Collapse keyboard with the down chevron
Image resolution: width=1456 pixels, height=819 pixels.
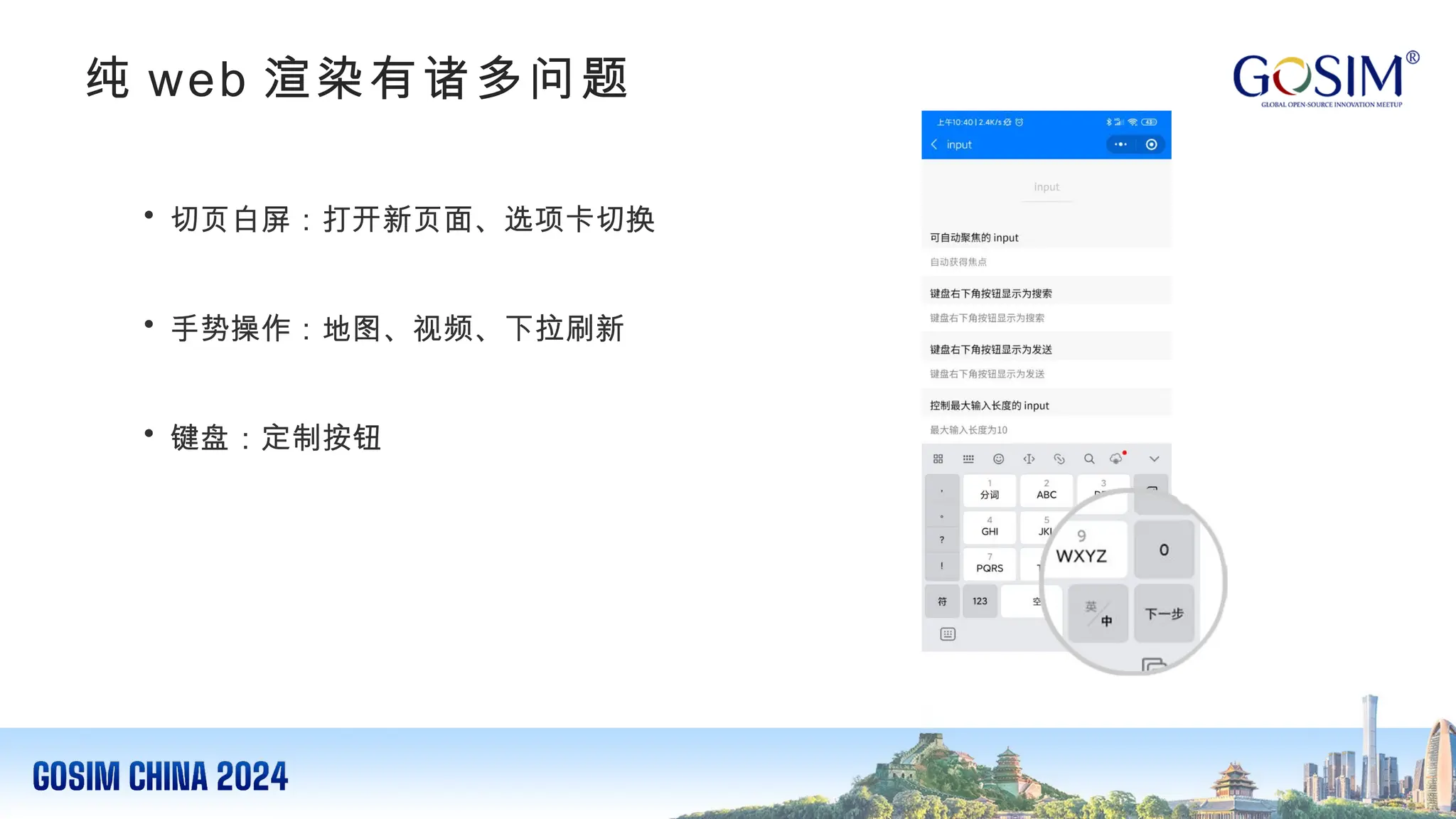point(1154,459)
